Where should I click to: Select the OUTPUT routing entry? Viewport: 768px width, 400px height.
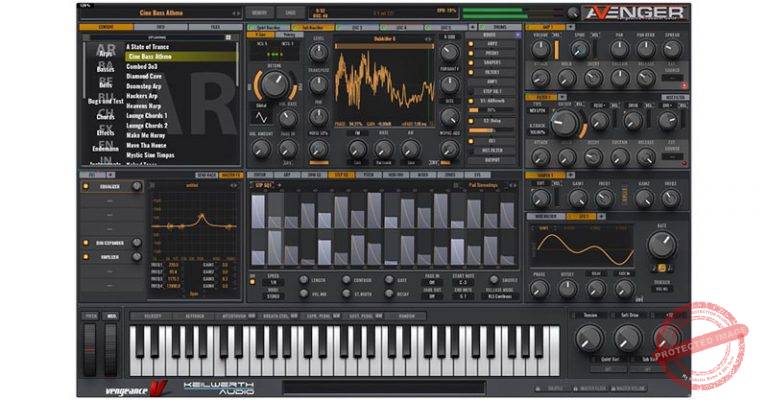click(492, 160)
